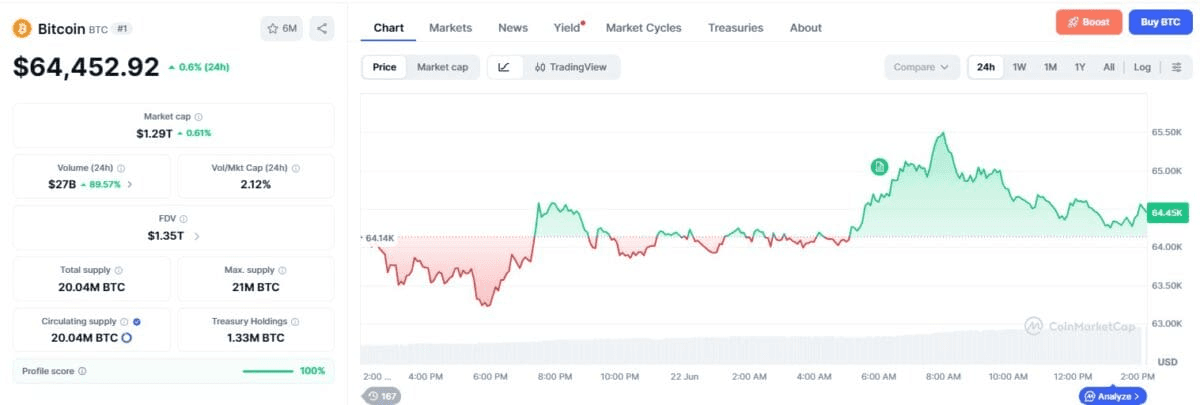Click the 2.12% Vol/Mkt Cap value
This screenshot has height=405, width=1200.
pos(255,185)
